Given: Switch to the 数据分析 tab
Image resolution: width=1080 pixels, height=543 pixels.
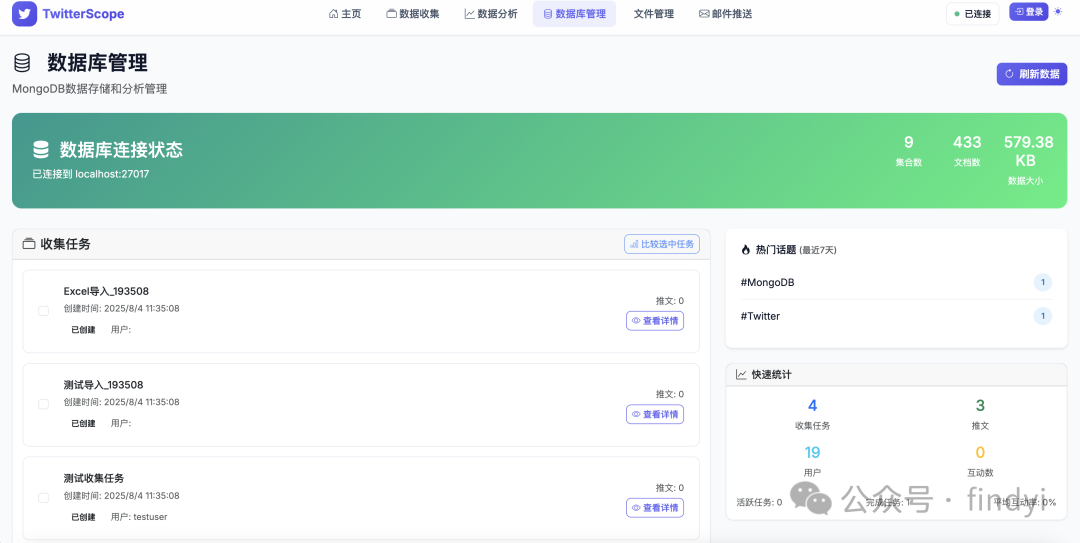Looking at the screenshot, I should tap(491, 14).
